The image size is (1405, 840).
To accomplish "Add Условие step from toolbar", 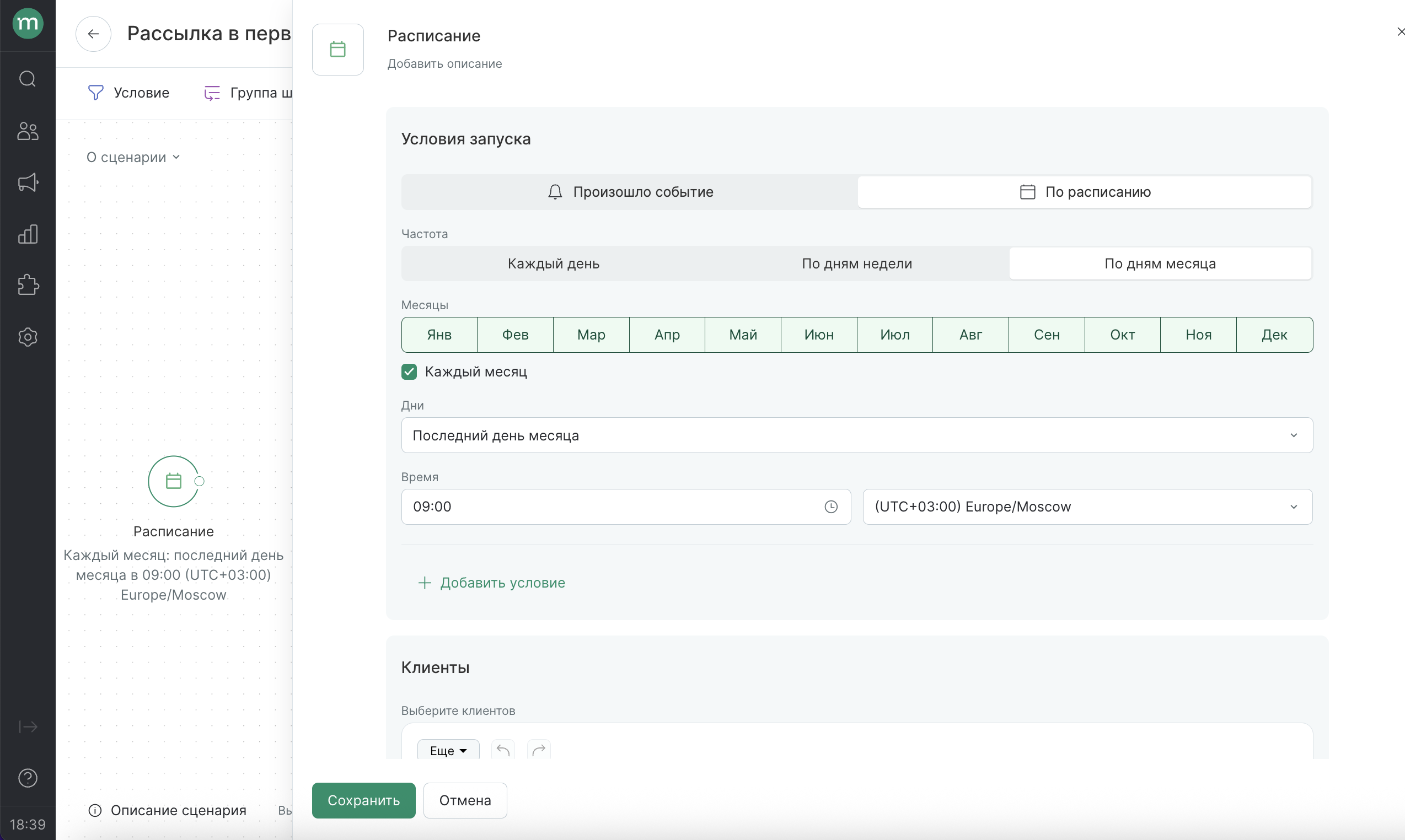I will point(128,93).
